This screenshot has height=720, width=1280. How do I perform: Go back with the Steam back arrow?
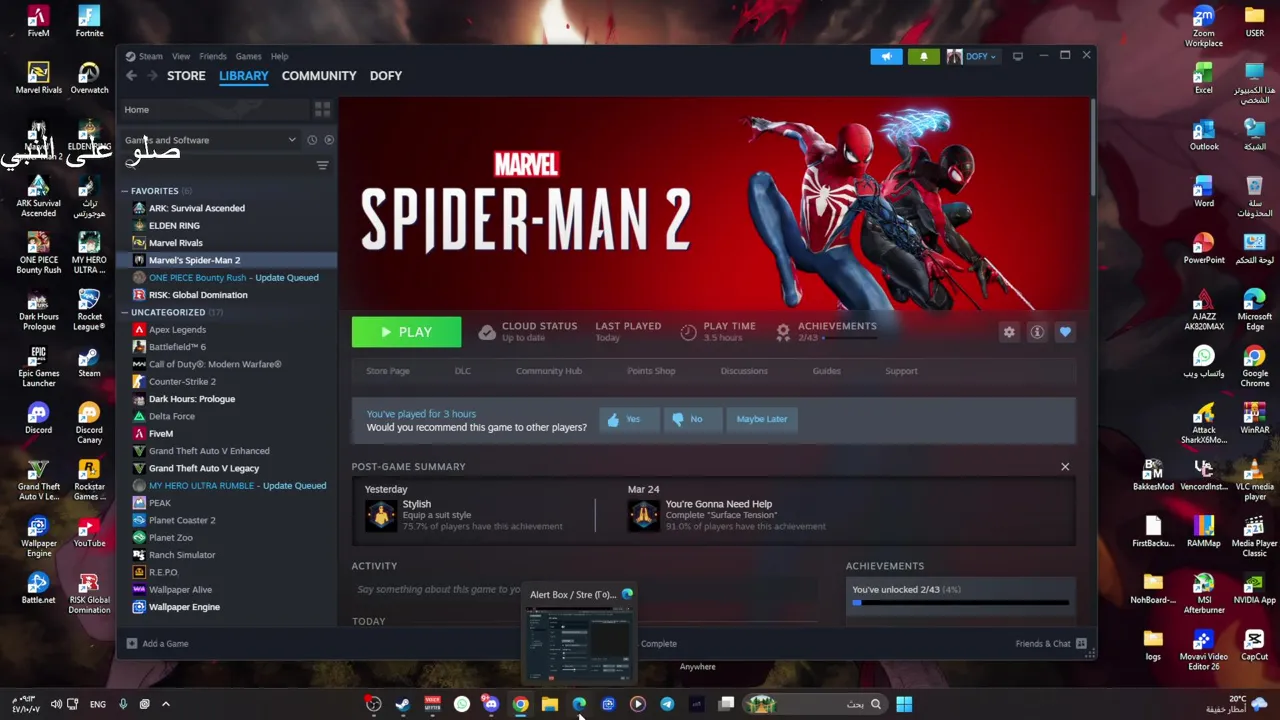pyautogui.click(x=131, y=76)
